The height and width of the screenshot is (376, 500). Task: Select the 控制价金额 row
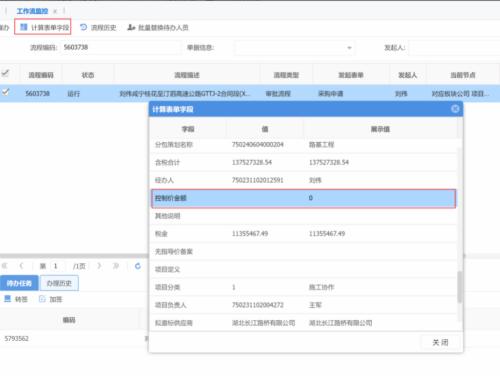pos(303,198)
